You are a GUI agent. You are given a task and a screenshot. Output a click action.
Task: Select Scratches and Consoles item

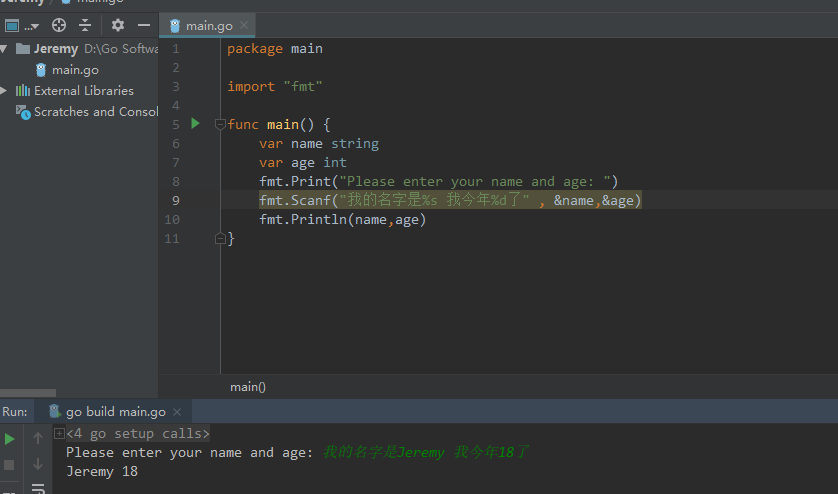pos(96,112)
